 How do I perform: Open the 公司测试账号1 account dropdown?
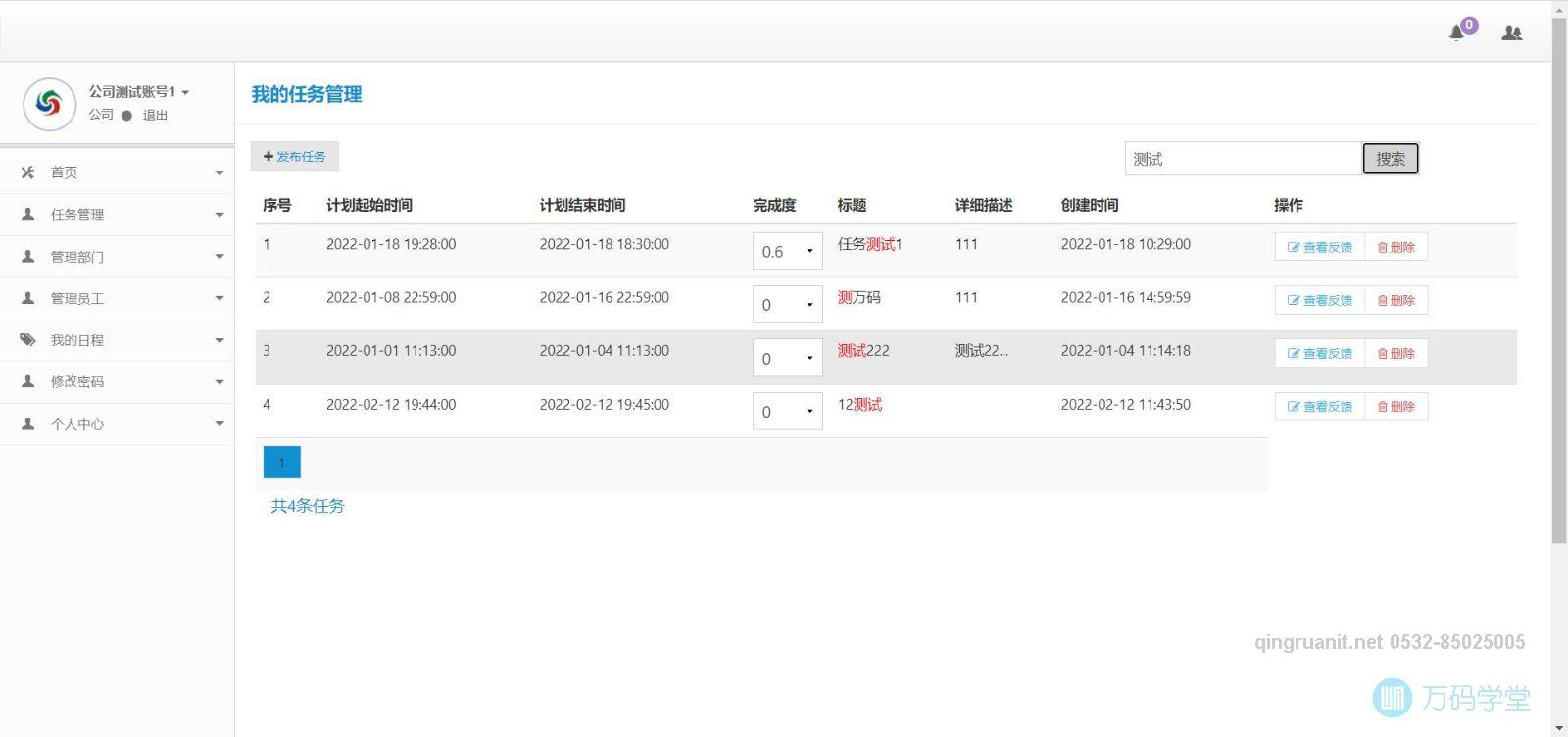pos(139,91)
